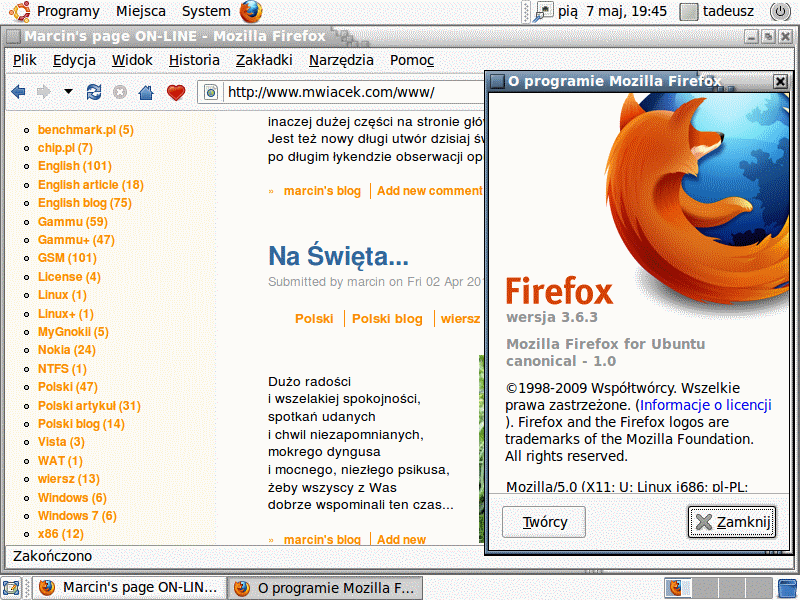Screen dimensions: 800x600
Task: Click the red heart toolbar icon
Action: pos(176,92)
